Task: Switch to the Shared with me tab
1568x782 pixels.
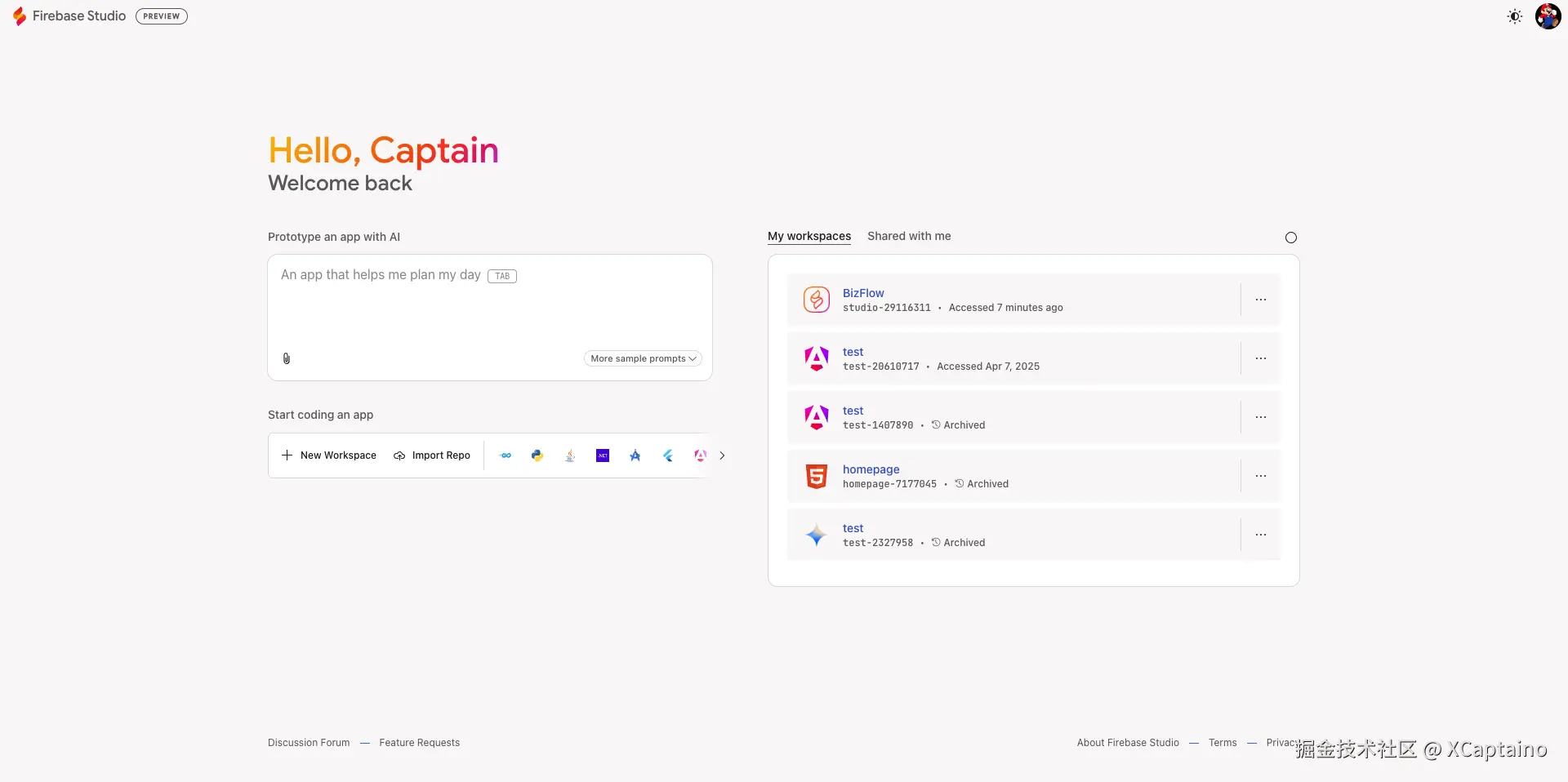Action: (x=909, y=236)
